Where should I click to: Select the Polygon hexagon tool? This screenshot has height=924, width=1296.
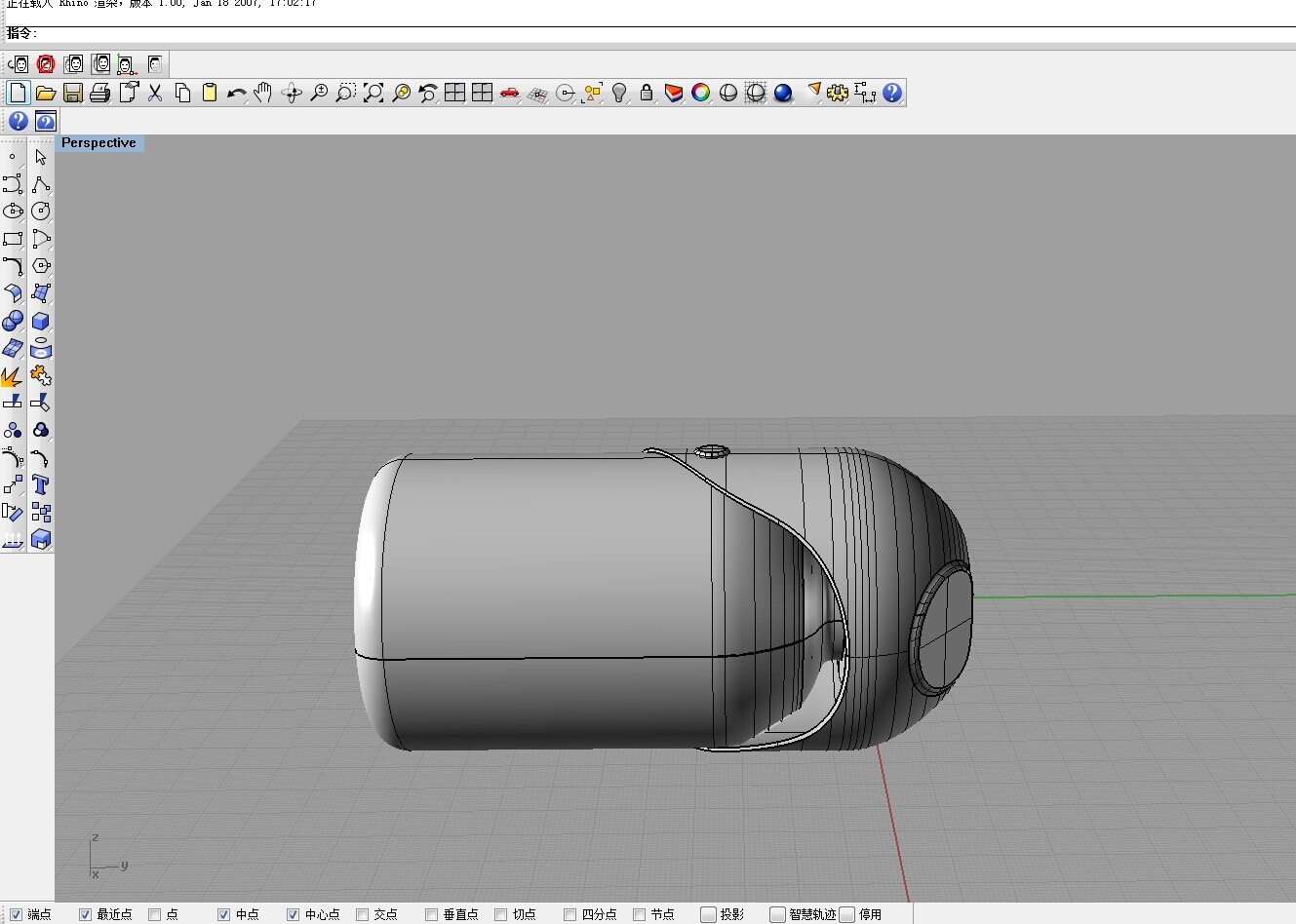coord(41,266)
